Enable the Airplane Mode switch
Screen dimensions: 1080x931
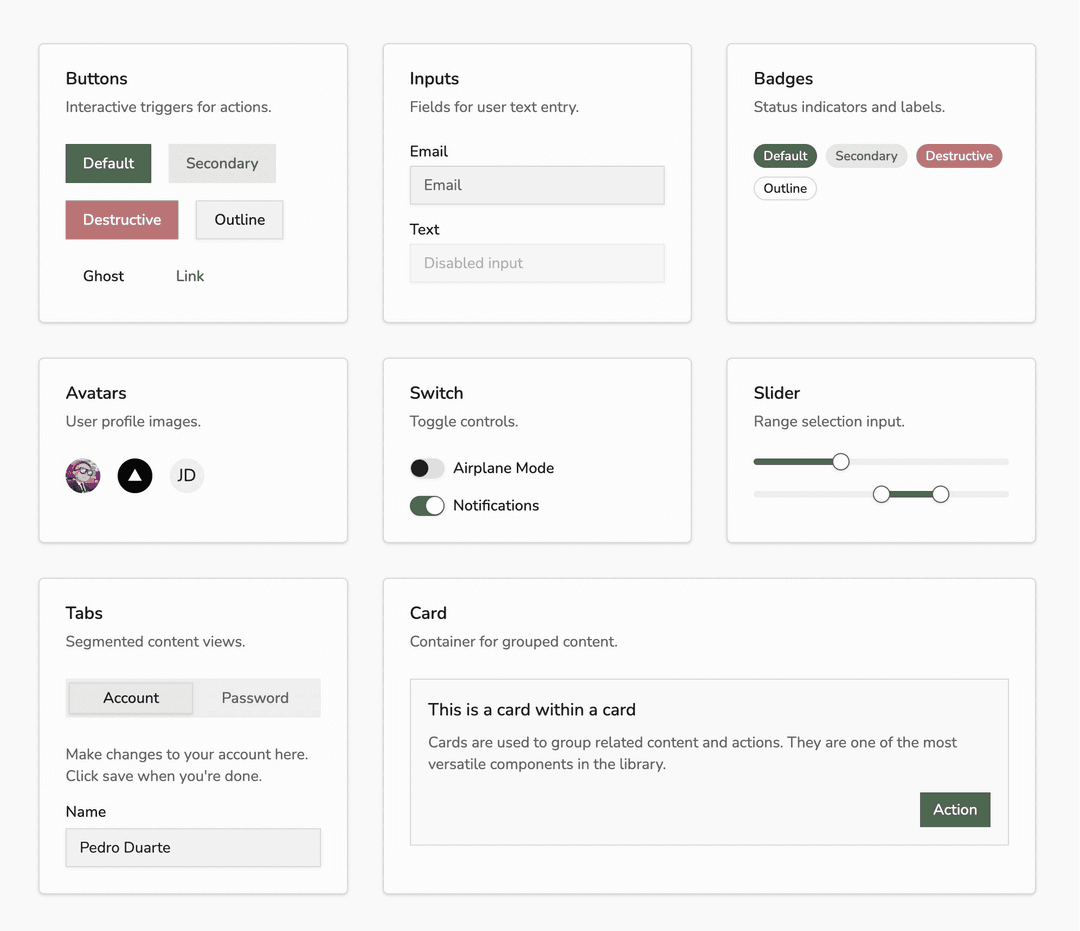(x=427, y=468)
